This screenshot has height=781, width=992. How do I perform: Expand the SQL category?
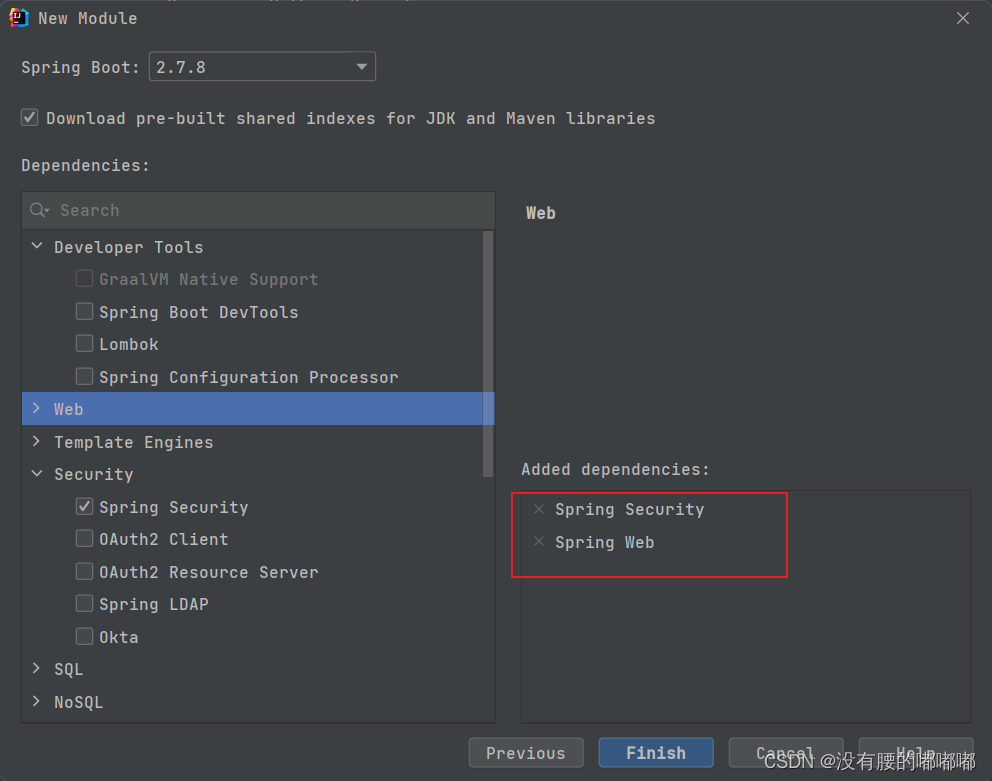tap(37, 669)
